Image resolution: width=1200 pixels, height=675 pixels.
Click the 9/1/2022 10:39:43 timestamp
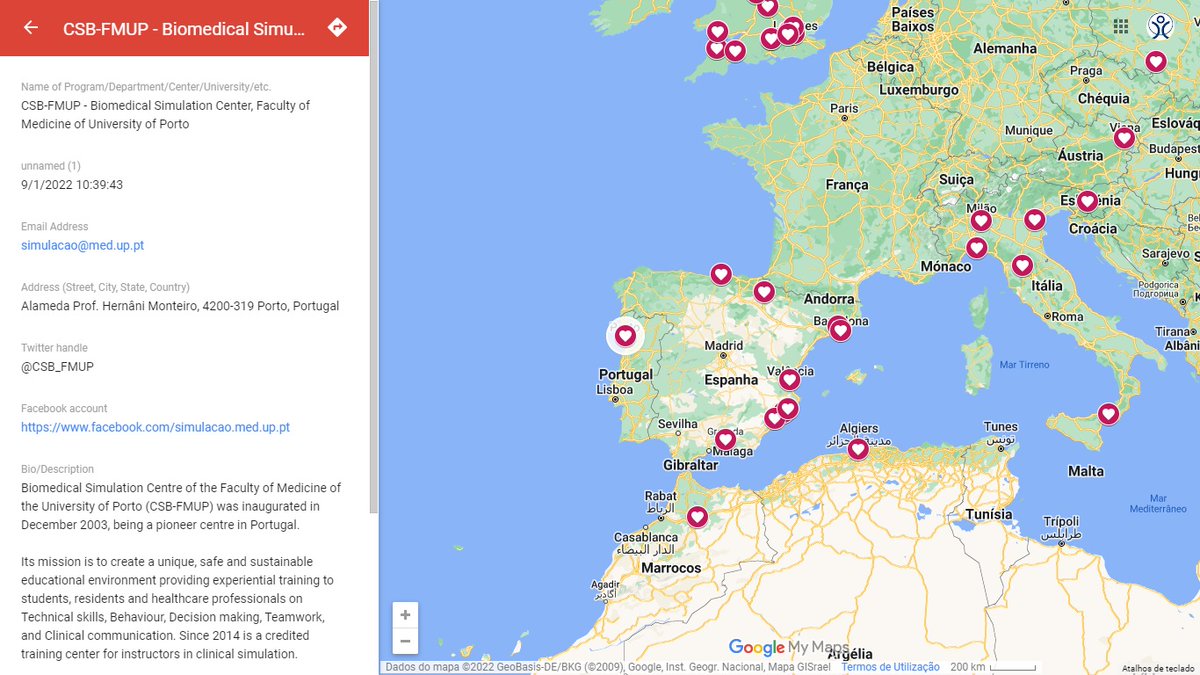click(x=72, y=185)
